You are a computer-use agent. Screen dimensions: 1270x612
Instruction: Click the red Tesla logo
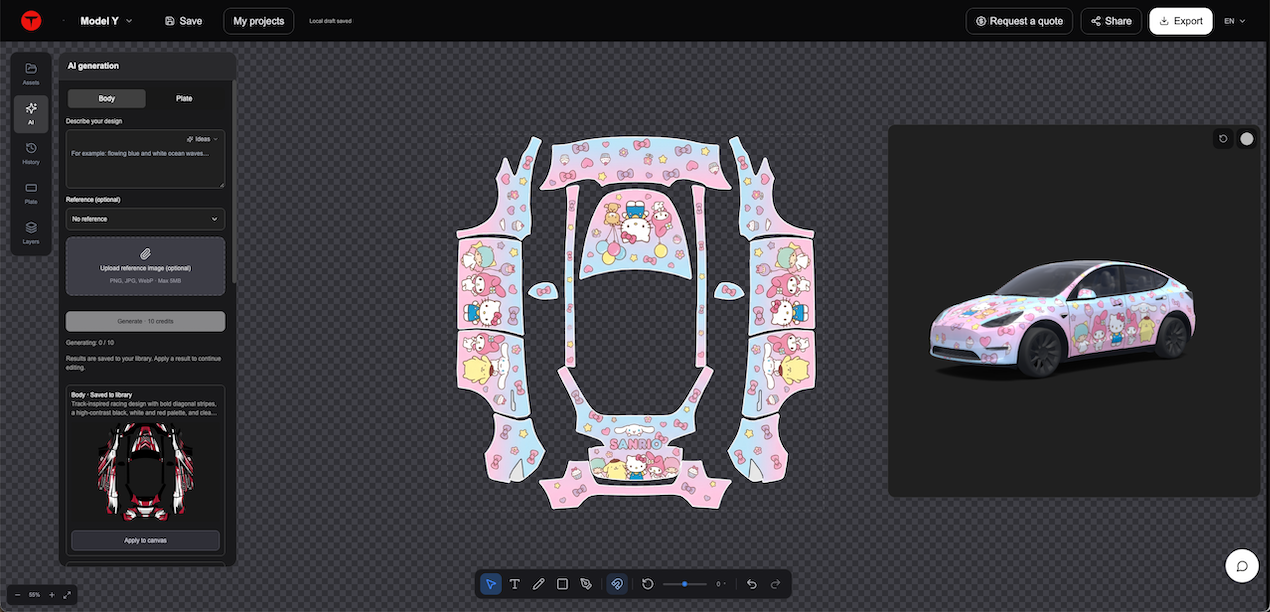click(x=31, y=21)
